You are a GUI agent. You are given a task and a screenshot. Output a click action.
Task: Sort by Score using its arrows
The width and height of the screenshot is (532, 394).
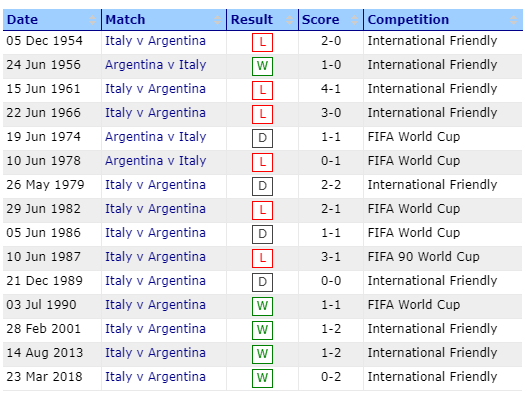coord(354,20)
